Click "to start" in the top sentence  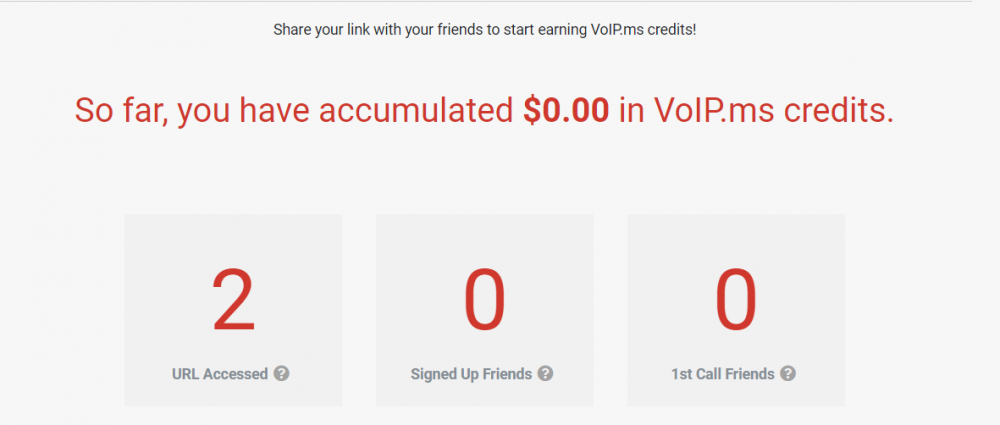[508, 30]
